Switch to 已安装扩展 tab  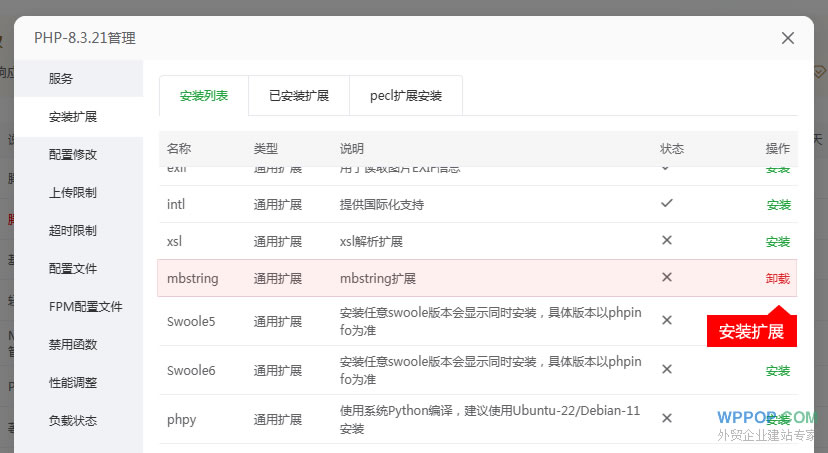click(299, 96)
